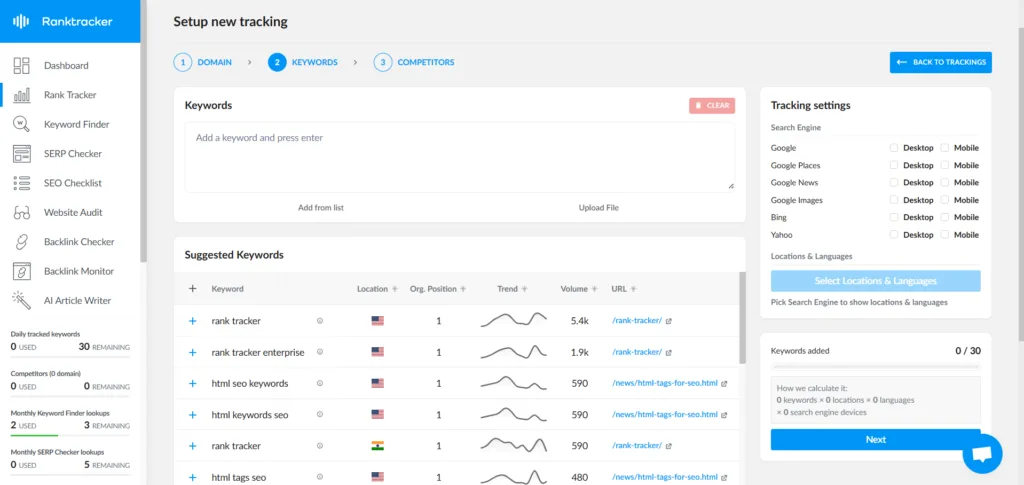Tick Google Images Desktop checkbox
This screenshot has width=1024, height=485.
(x=894, y=200)
